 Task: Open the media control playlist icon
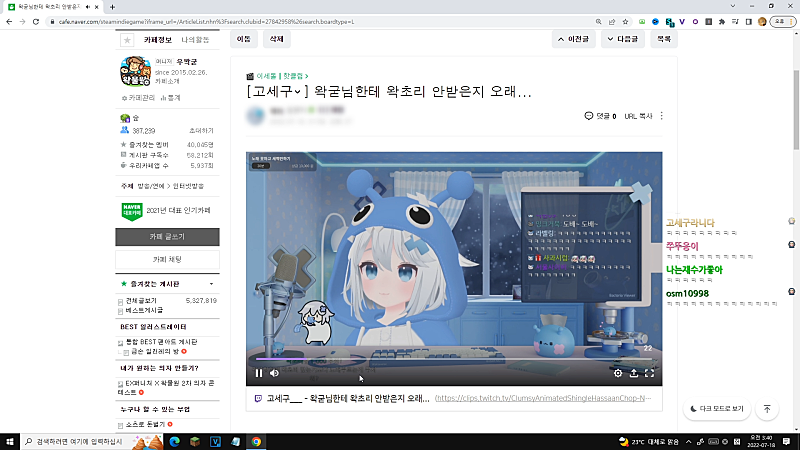pos(735,22)
